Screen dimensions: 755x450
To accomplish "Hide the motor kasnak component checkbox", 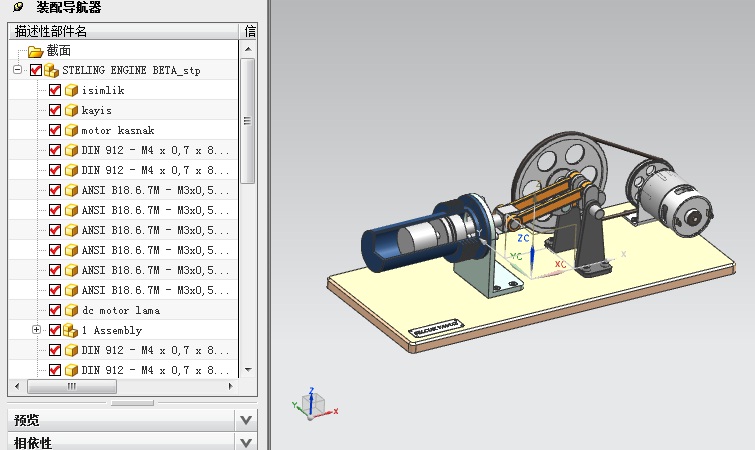I will (x=55, y=130).
